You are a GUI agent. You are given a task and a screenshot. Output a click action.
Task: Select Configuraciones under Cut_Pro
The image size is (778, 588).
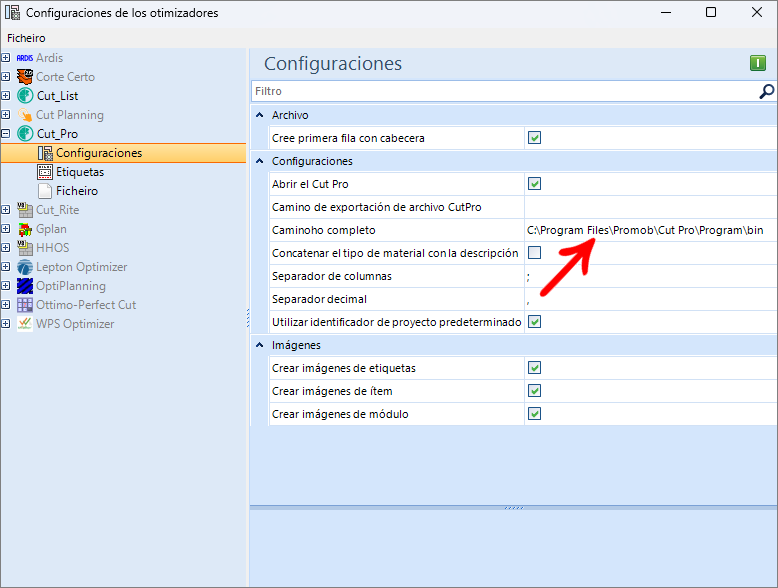click(99, 153)
